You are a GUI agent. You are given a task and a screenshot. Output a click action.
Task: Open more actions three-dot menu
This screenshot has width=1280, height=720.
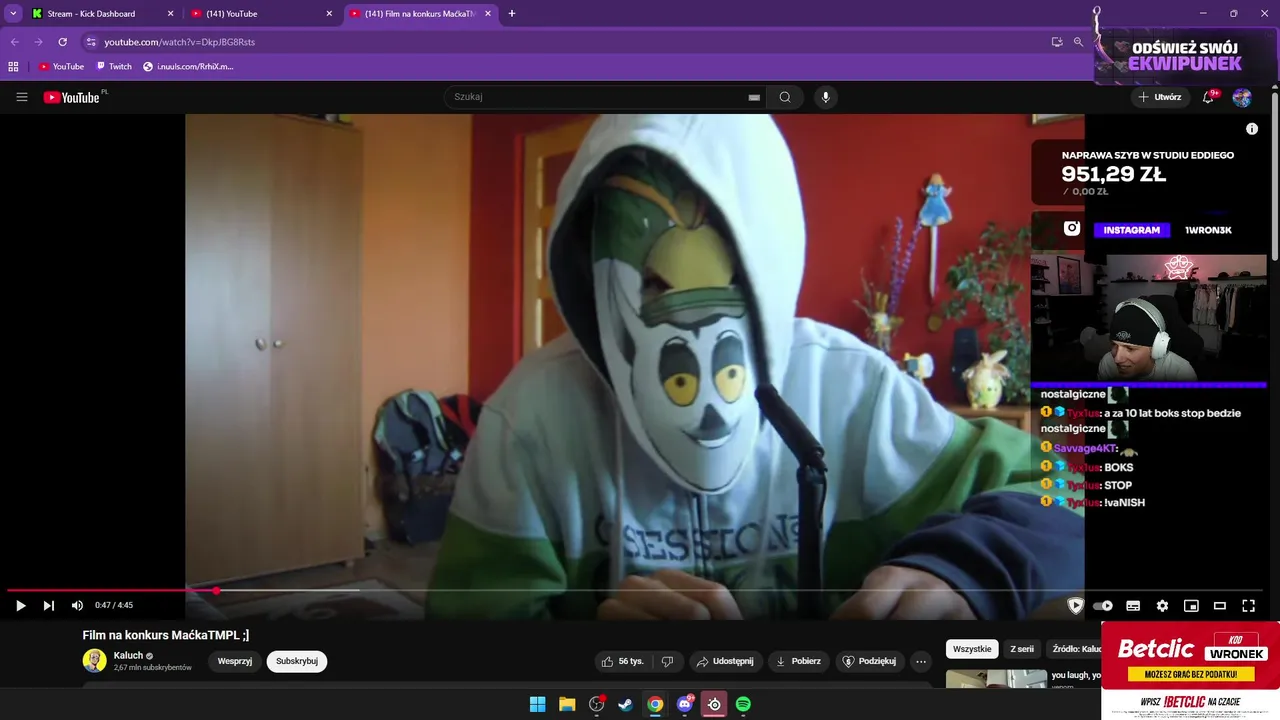coord(921,661)
